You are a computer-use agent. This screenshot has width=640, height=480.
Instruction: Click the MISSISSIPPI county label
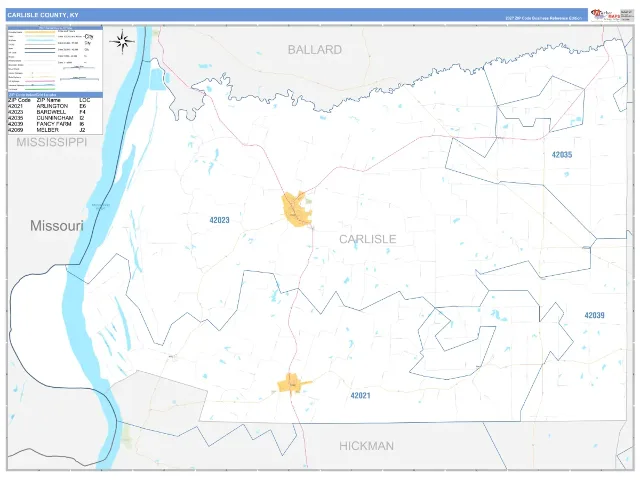pos(51,142)
